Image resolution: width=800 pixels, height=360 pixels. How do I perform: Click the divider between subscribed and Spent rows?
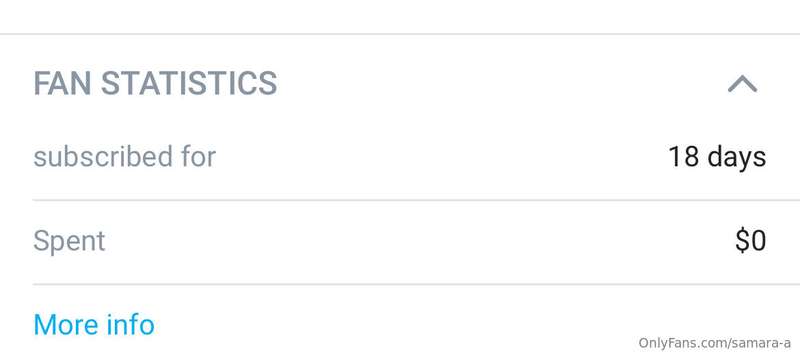click(416, 200)
